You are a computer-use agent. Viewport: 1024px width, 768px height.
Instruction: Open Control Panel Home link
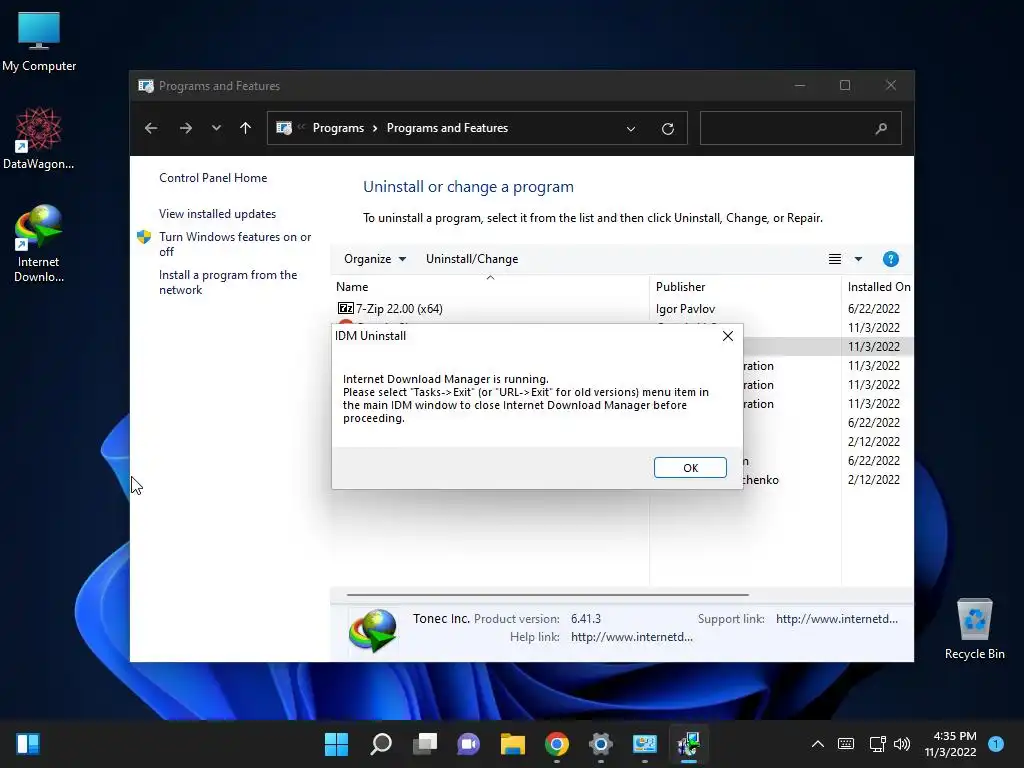point(213,178)
